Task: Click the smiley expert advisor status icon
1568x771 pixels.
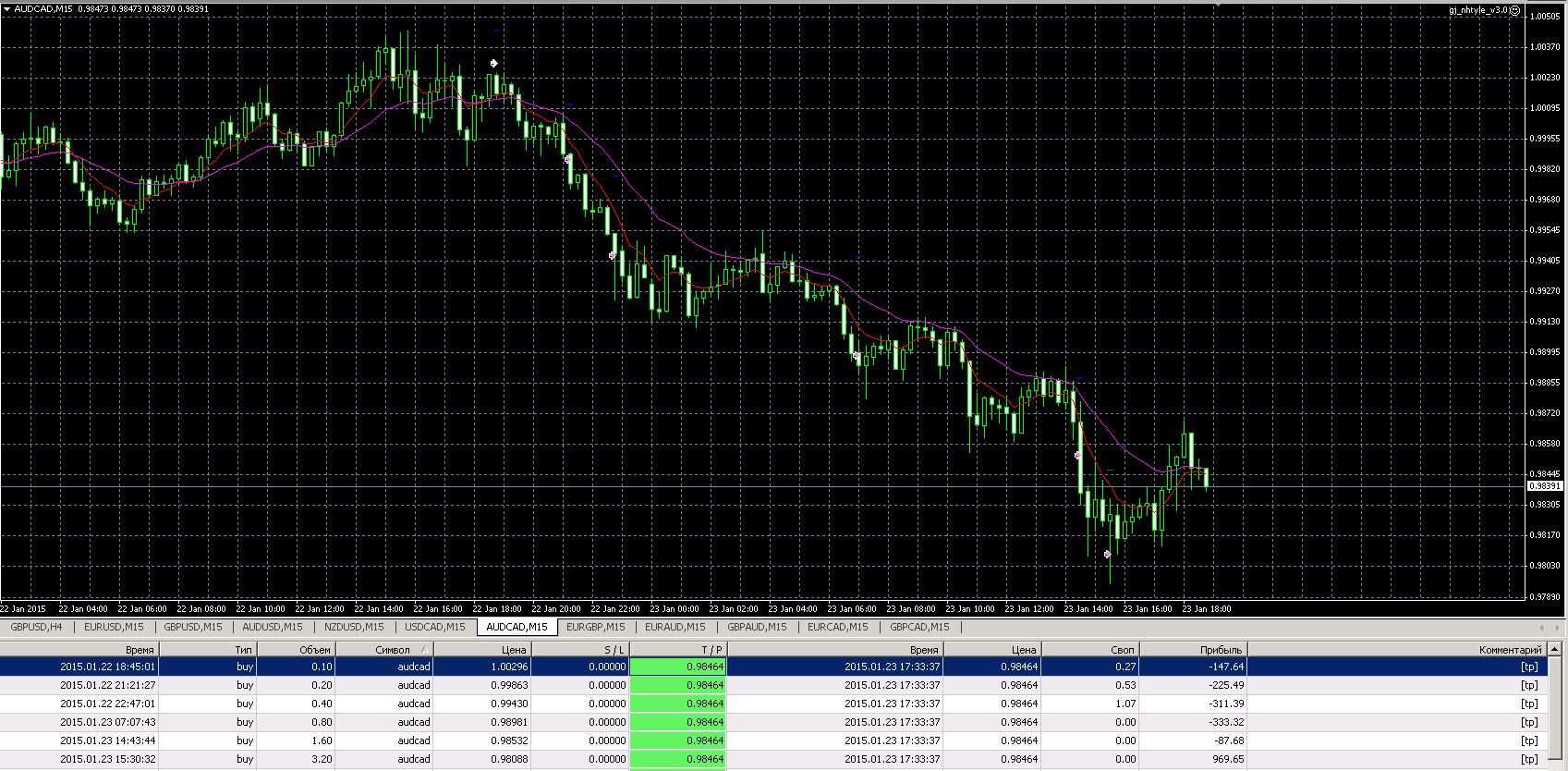Action: tap(1514, 10)
